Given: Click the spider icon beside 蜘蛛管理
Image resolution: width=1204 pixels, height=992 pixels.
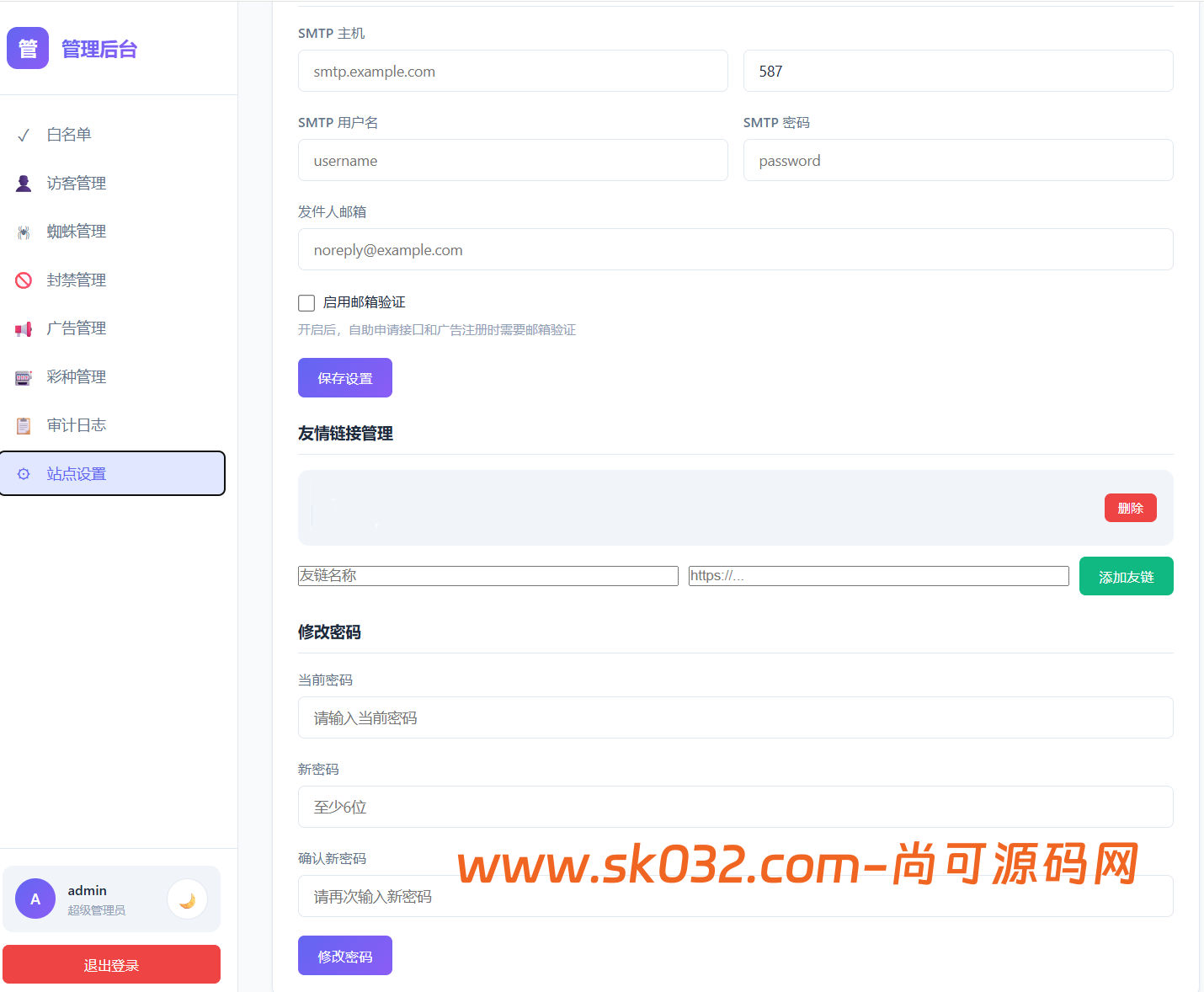Looking at the screenshot, I should 24,232.
